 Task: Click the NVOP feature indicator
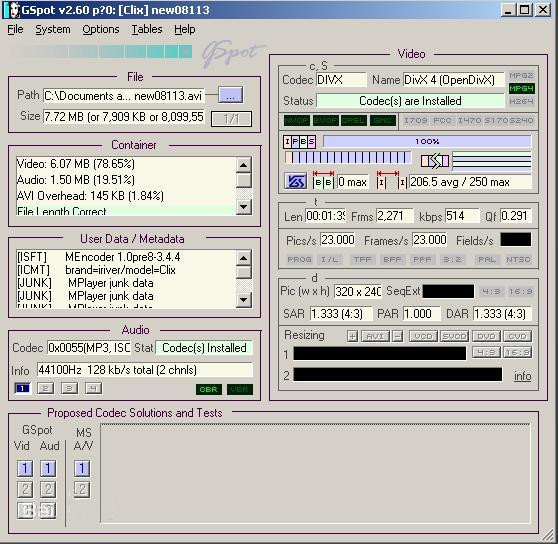(297, 121)
